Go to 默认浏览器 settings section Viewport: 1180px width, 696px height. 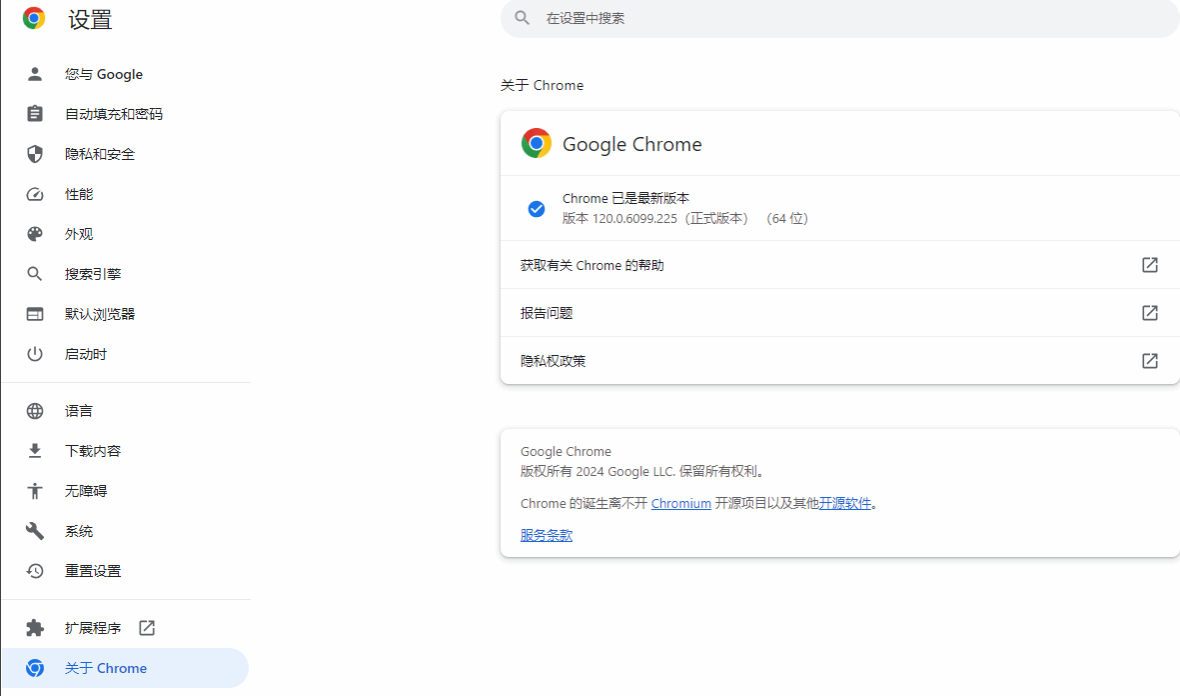click(100, 314)
